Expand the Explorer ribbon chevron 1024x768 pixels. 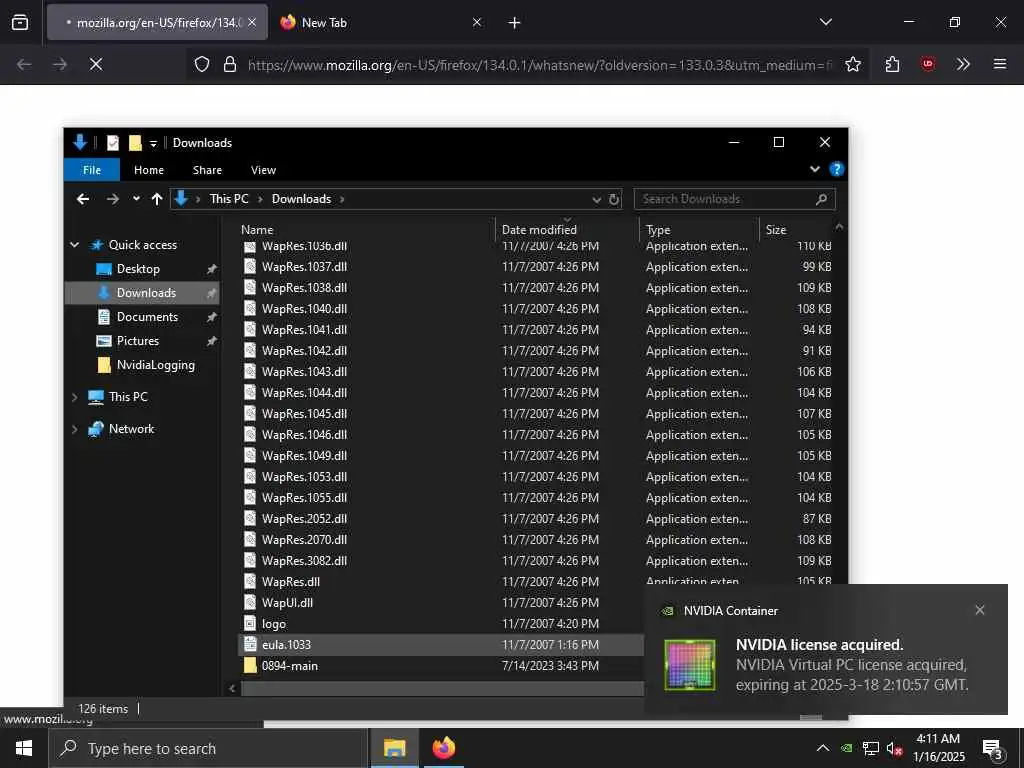click(x=814, y=169)
